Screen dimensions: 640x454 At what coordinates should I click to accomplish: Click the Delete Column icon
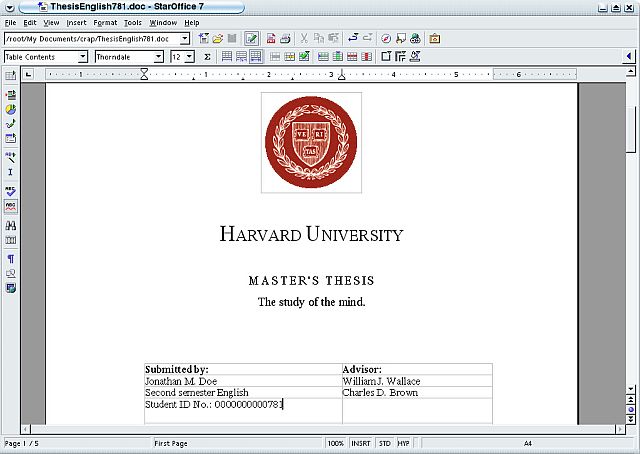click(x=367, y=57)
